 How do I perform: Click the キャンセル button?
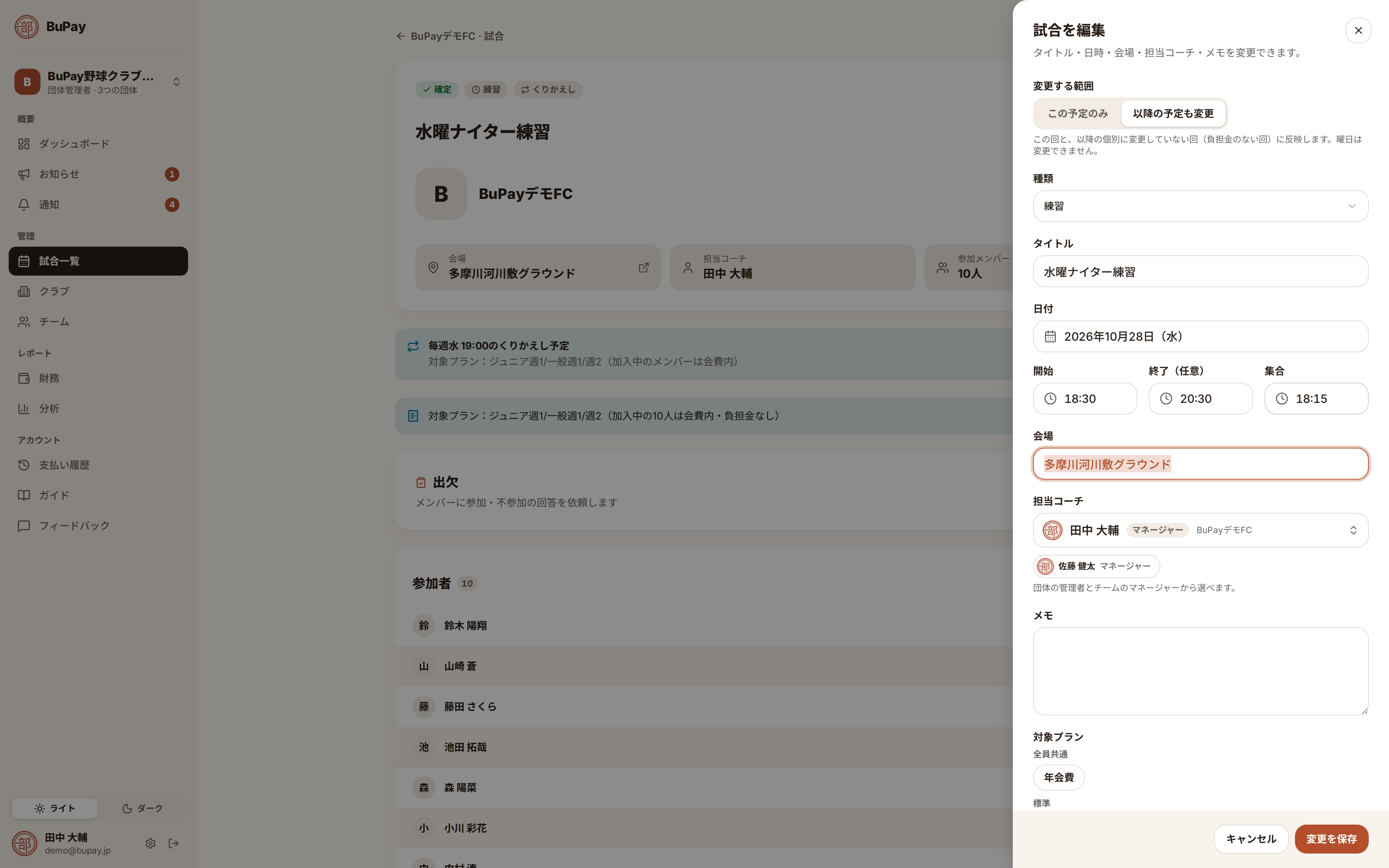point(1251,839)
